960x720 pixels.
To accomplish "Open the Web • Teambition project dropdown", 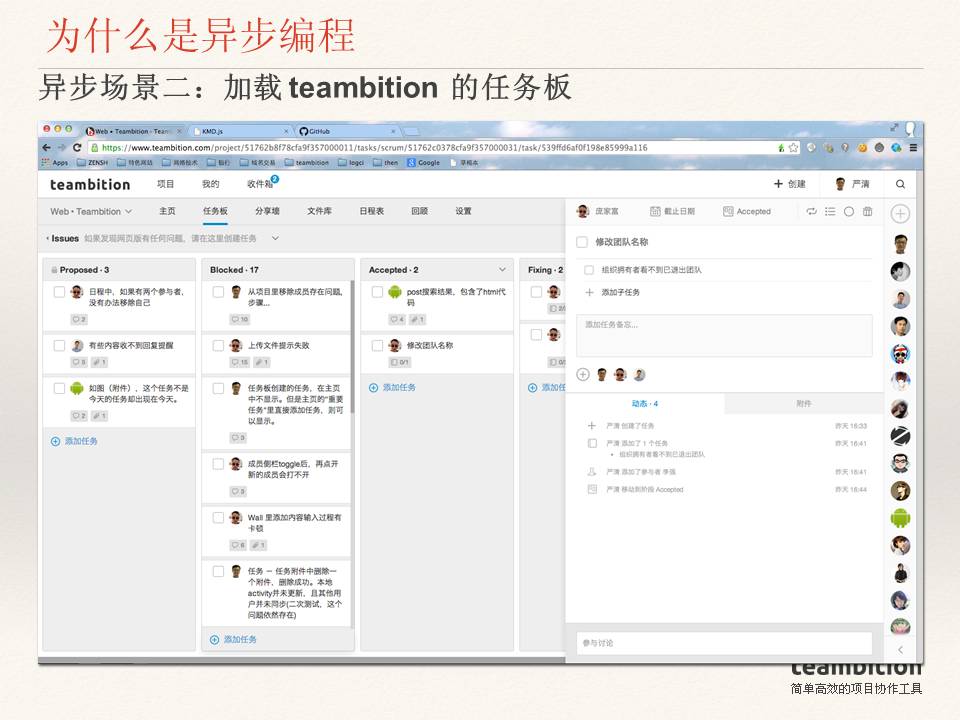I will pos(91,212).
